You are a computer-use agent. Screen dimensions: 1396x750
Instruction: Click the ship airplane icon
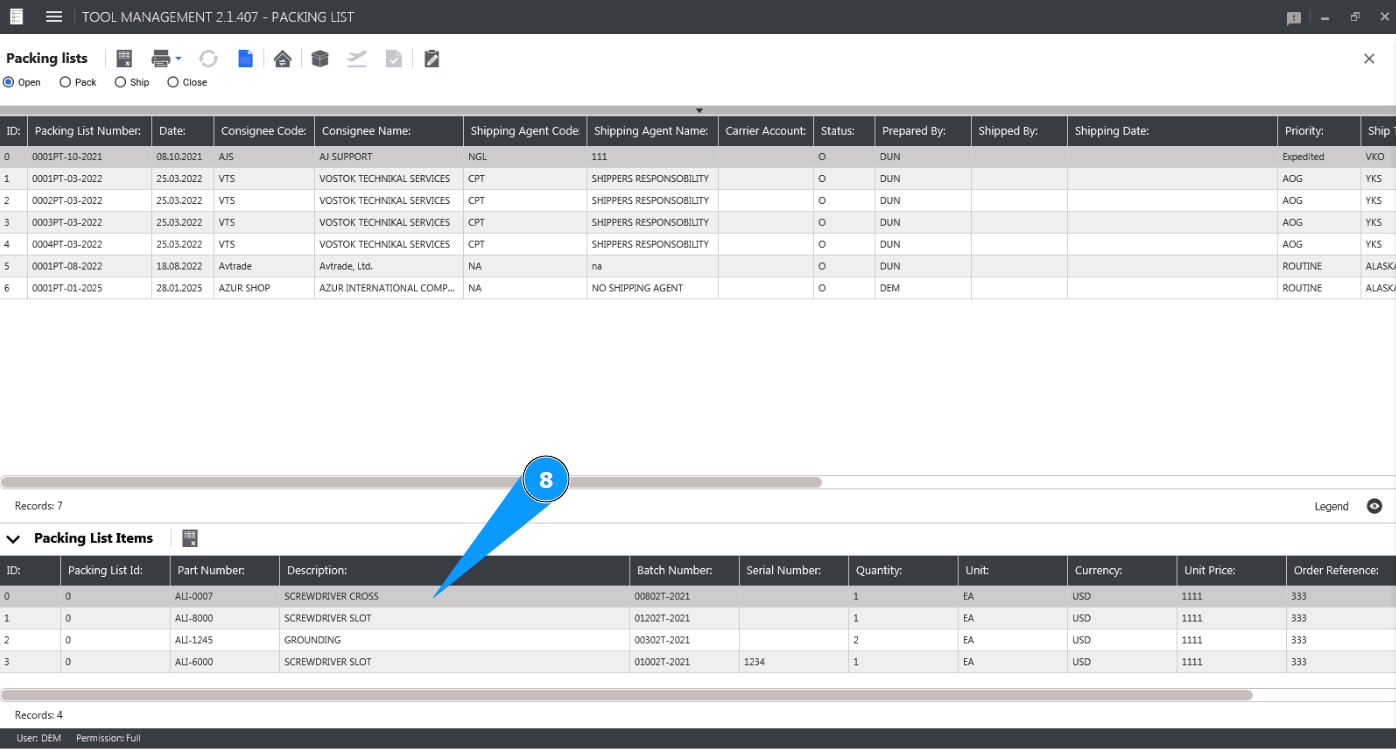click(357, 59)
